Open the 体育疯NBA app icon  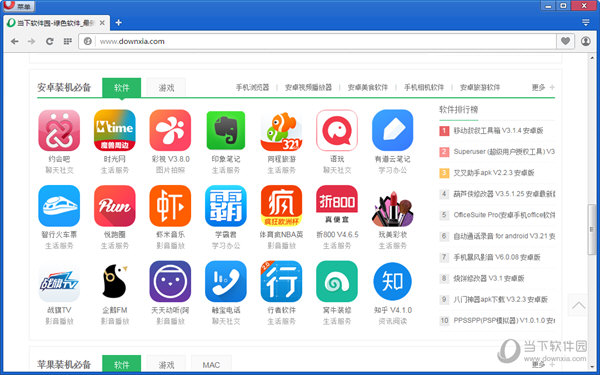coord(281,206)
